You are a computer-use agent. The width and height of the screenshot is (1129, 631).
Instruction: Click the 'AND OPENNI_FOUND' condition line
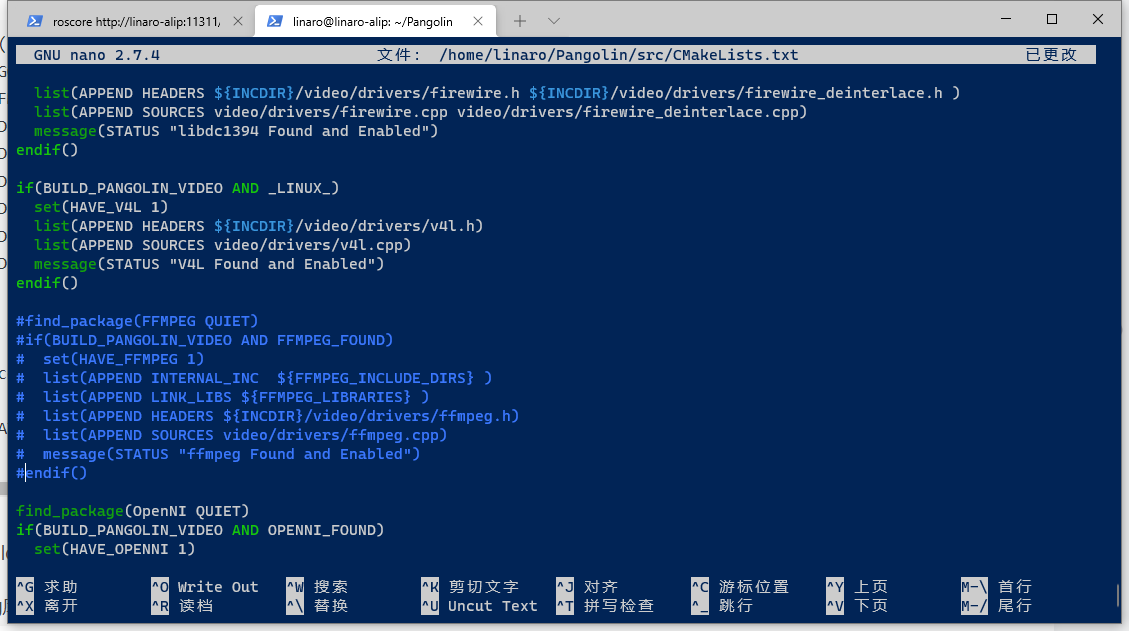pyautogui.click(x=200, y=530)
